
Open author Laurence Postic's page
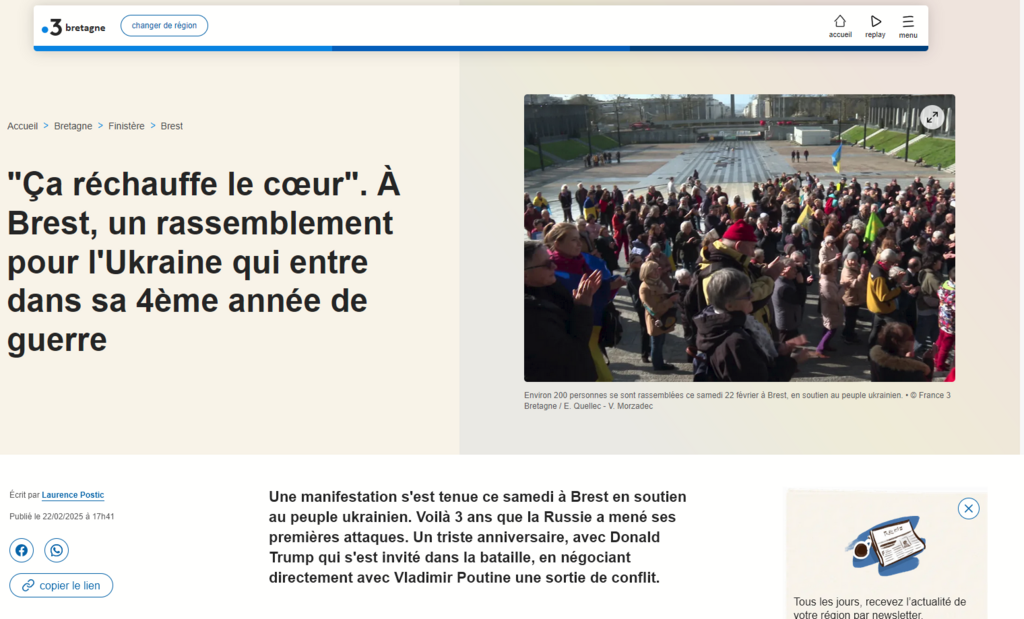click(x=73, y=495)
